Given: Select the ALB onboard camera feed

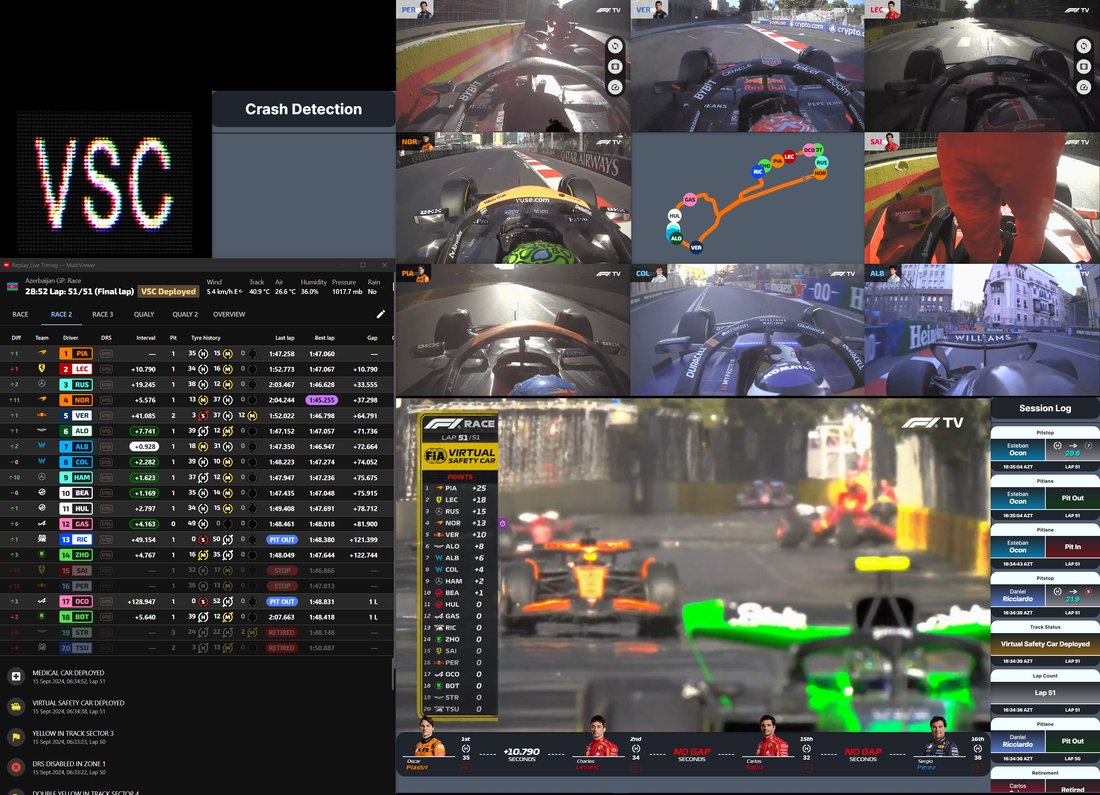Looking at the screenshot, I should [982, 330].
